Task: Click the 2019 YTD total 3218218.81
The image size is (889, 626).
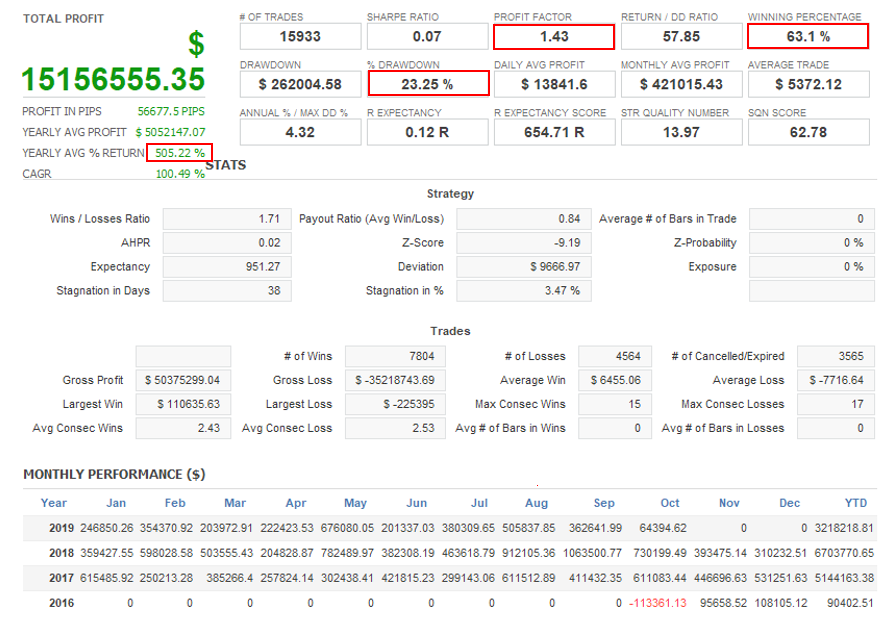Action: coord(844,528)
